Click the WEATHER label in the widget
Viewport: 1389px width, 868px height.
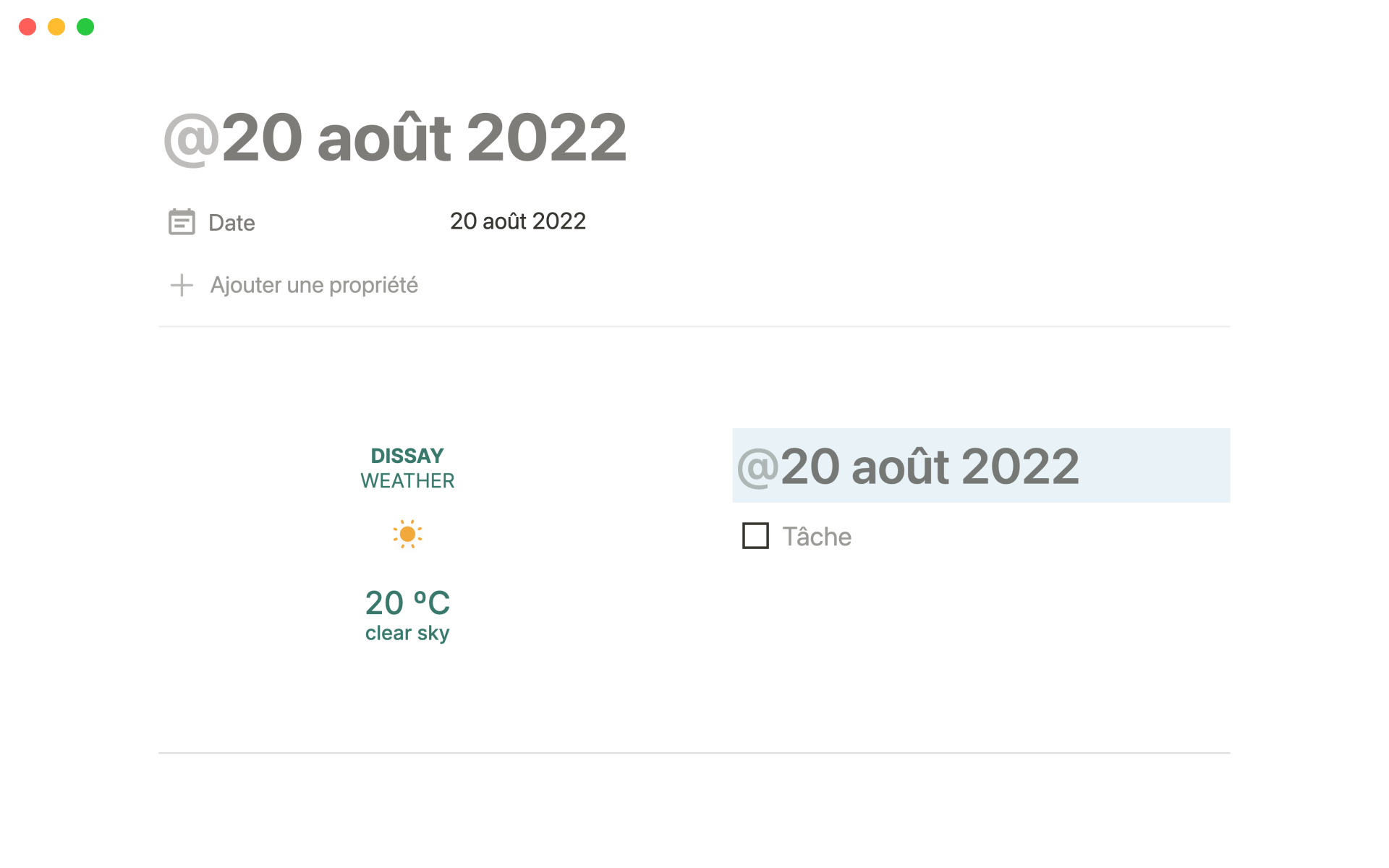407,481
